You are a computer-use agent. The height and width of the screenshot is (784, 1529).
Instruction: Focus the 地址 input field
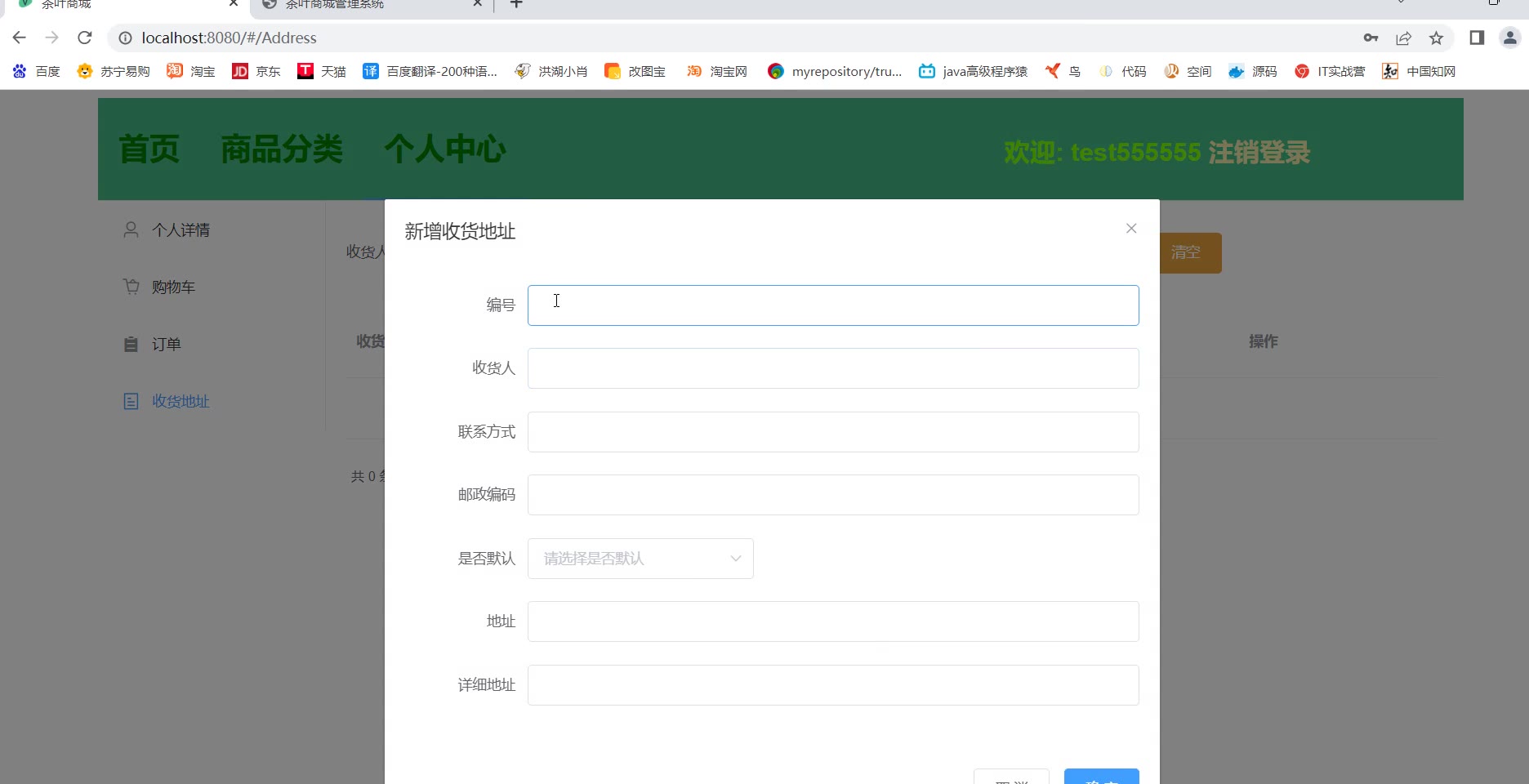[x=833, y=621]
